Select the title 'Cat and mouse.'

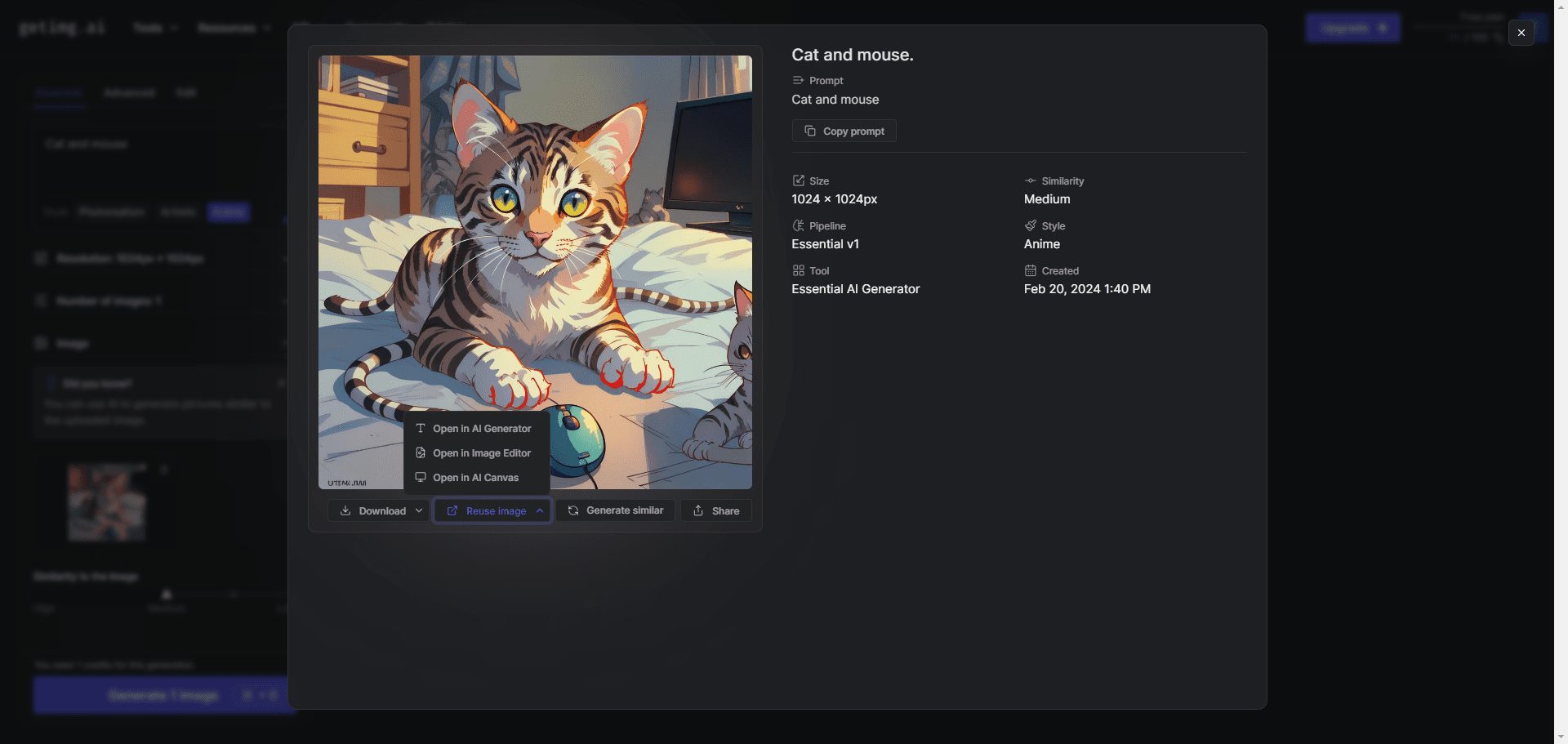click(853, 55)
